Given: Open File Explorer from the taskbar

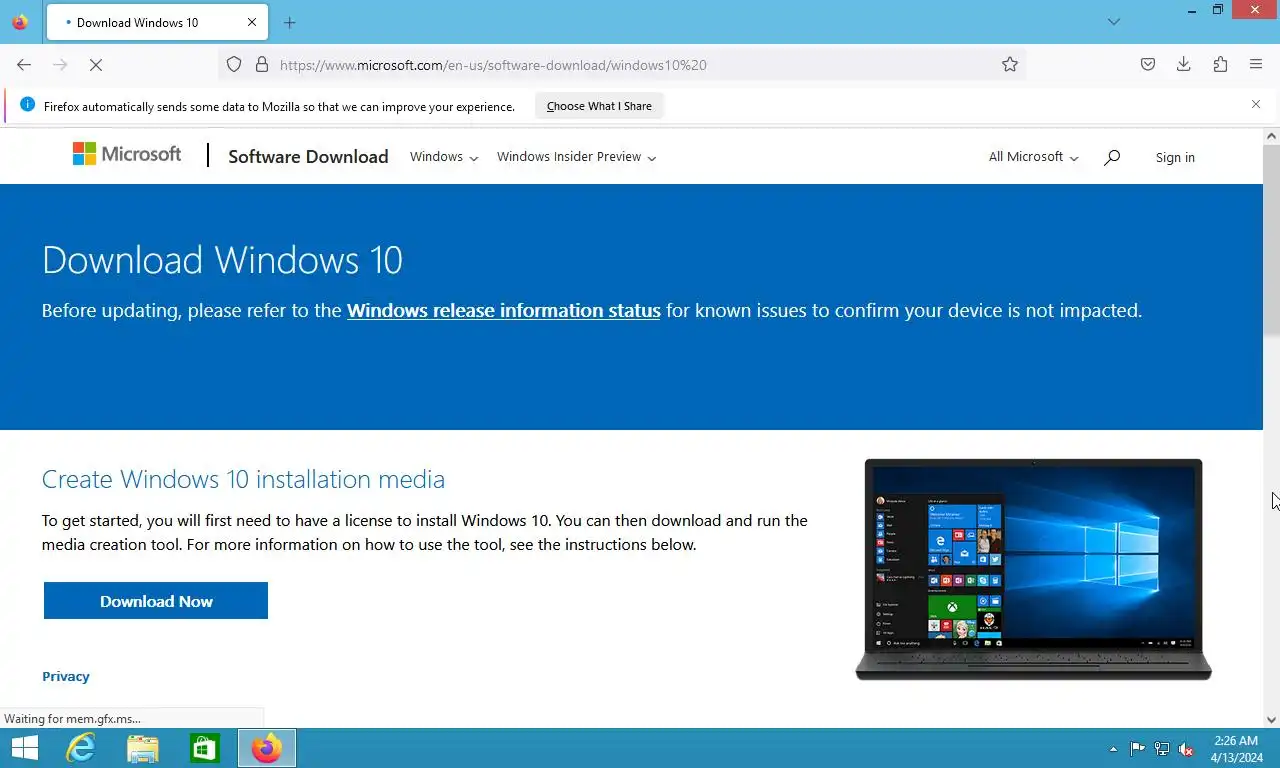Looking at the screenshot, I should pyautogui.click(x=143, y=748).
